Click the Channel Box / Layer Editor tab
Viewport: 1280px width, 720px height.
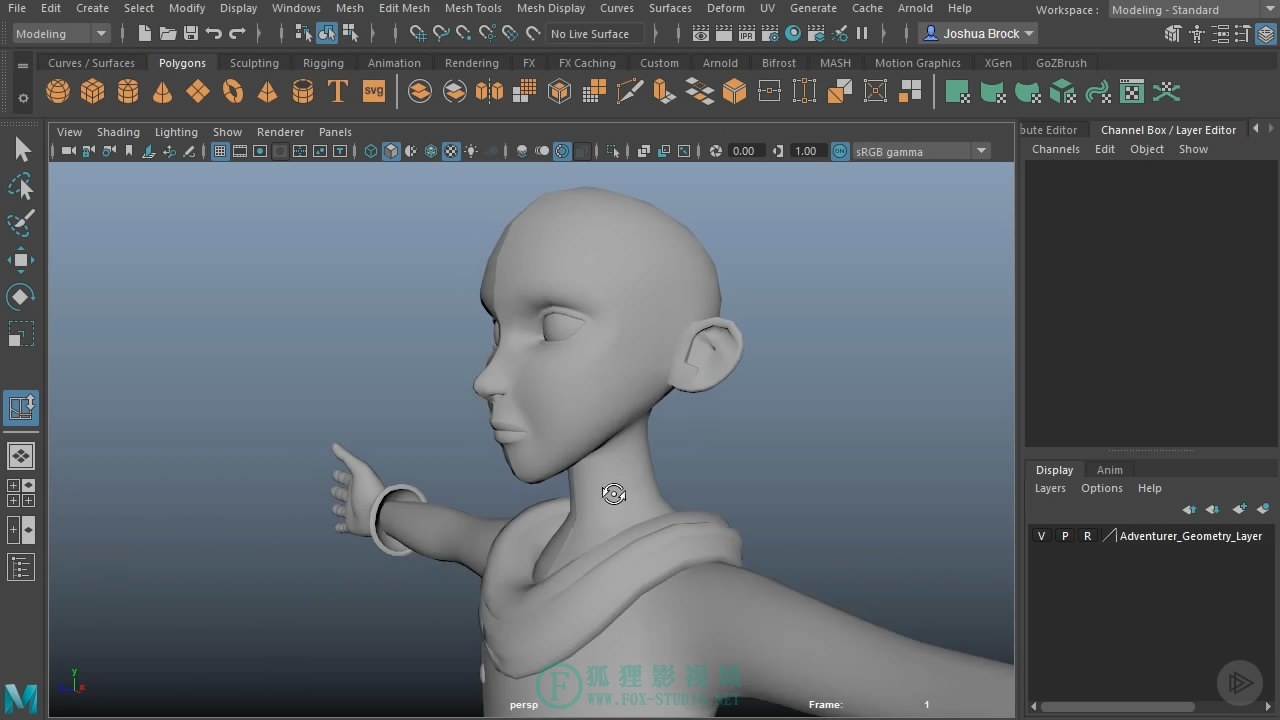click(1168, 130)
